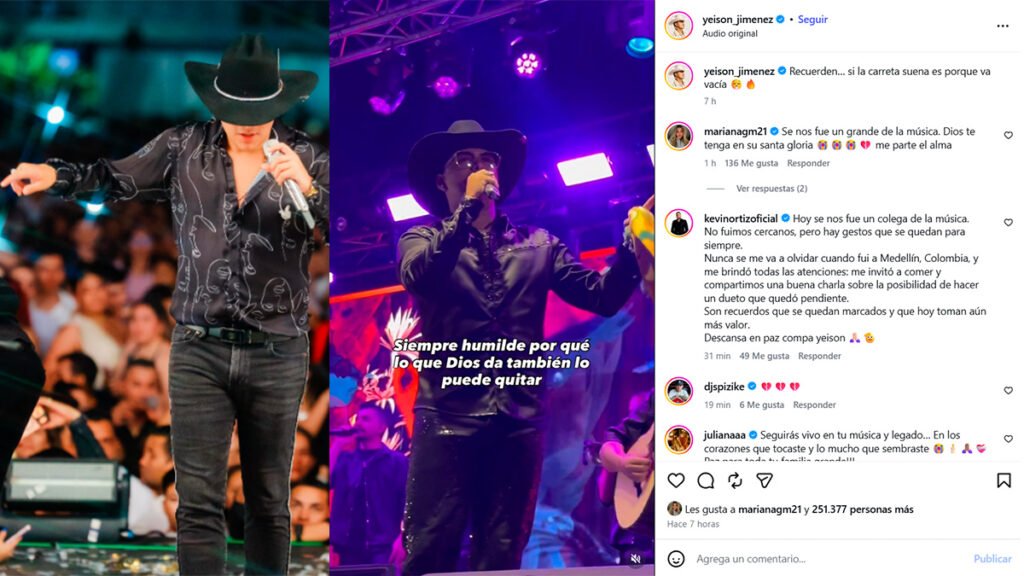The width and height of the screenshot is (1024, 576).
Task: Open the three-dot more options menu
Action: point(1002,26)
